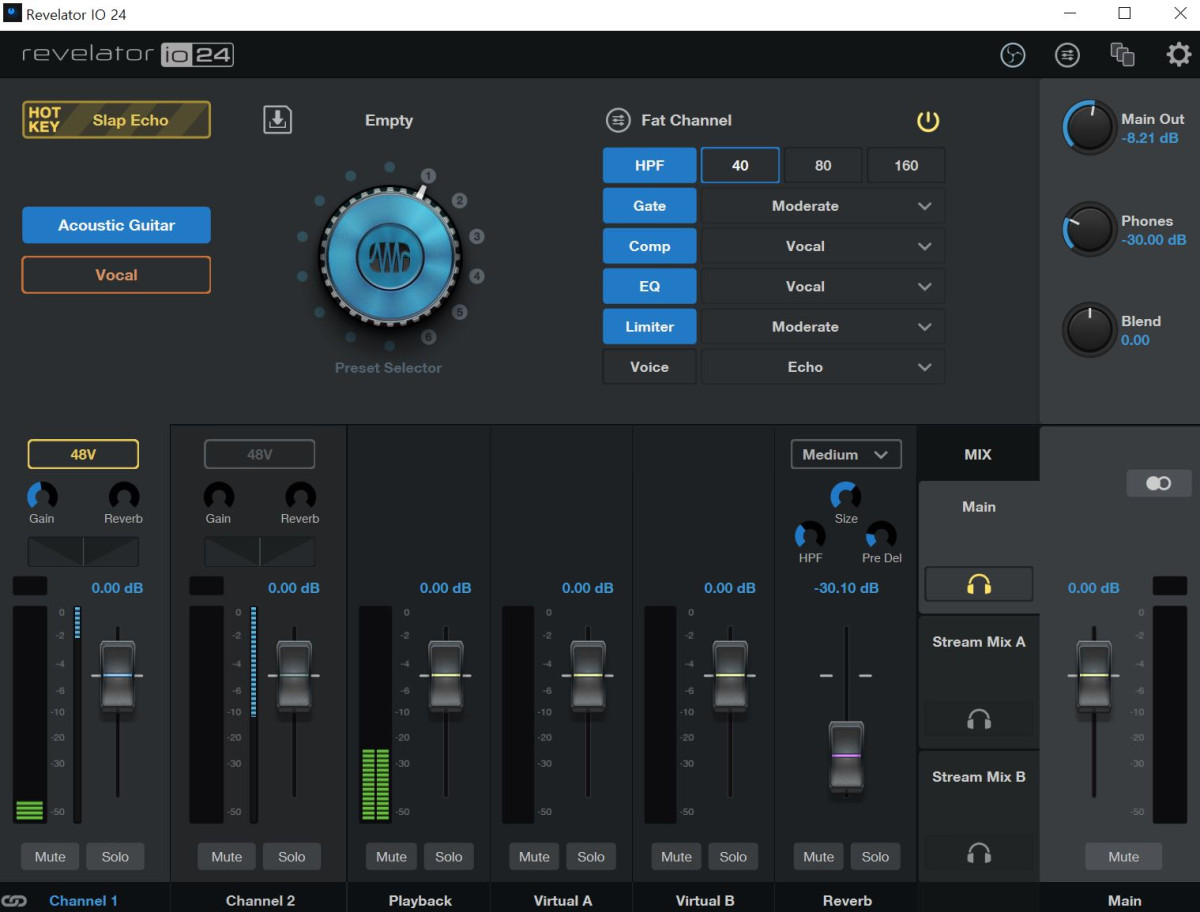1200x912 pixels.
Task: Toggle the Limiter processor button
Action: point(650,327)
